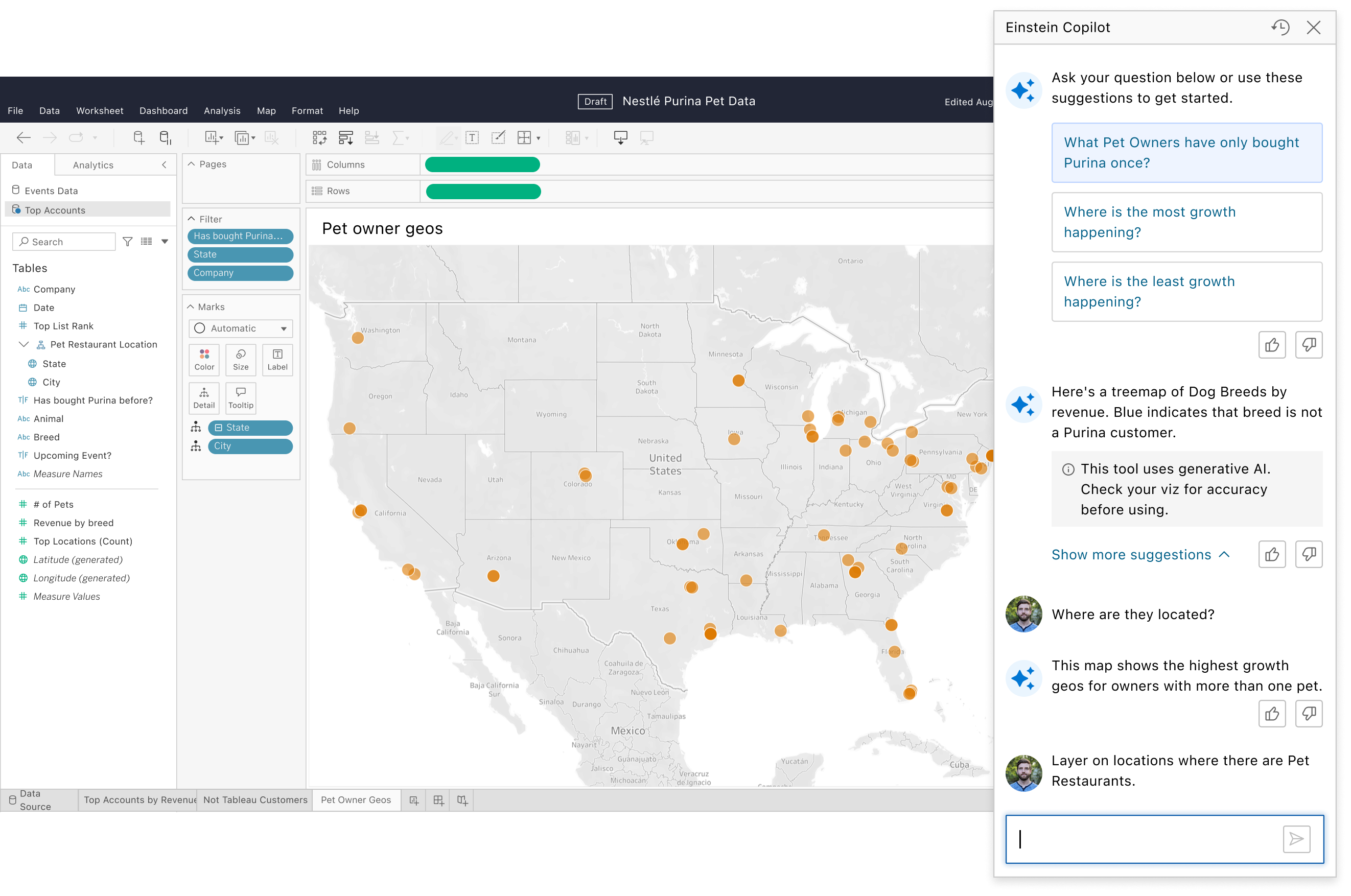Viewport: 1351px width, 896px height.
Task: Open the Size mark properties
Action: [x=241, y=359]
